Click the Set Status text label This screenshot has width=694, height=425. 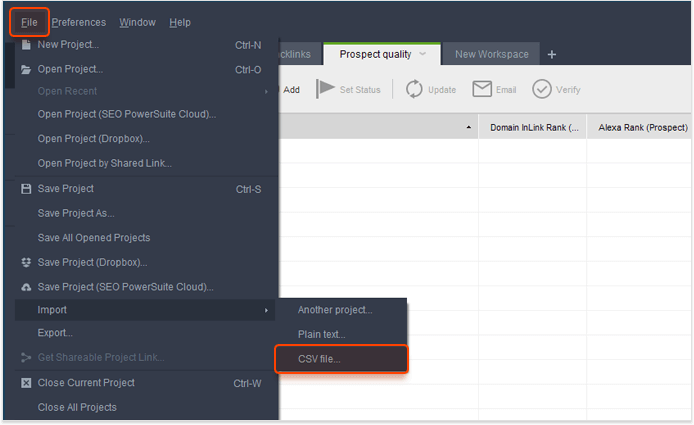(x=360, y=90)
